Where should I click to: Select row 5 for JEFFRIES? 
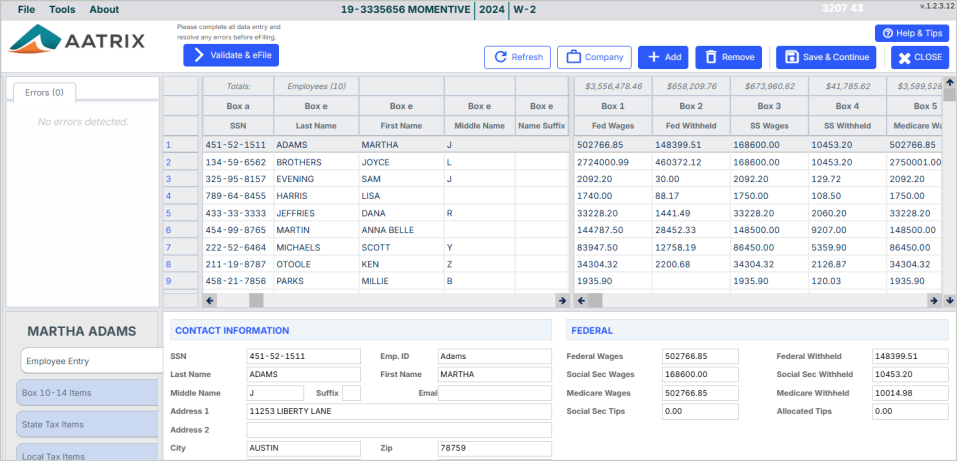[x=168, y=213]
